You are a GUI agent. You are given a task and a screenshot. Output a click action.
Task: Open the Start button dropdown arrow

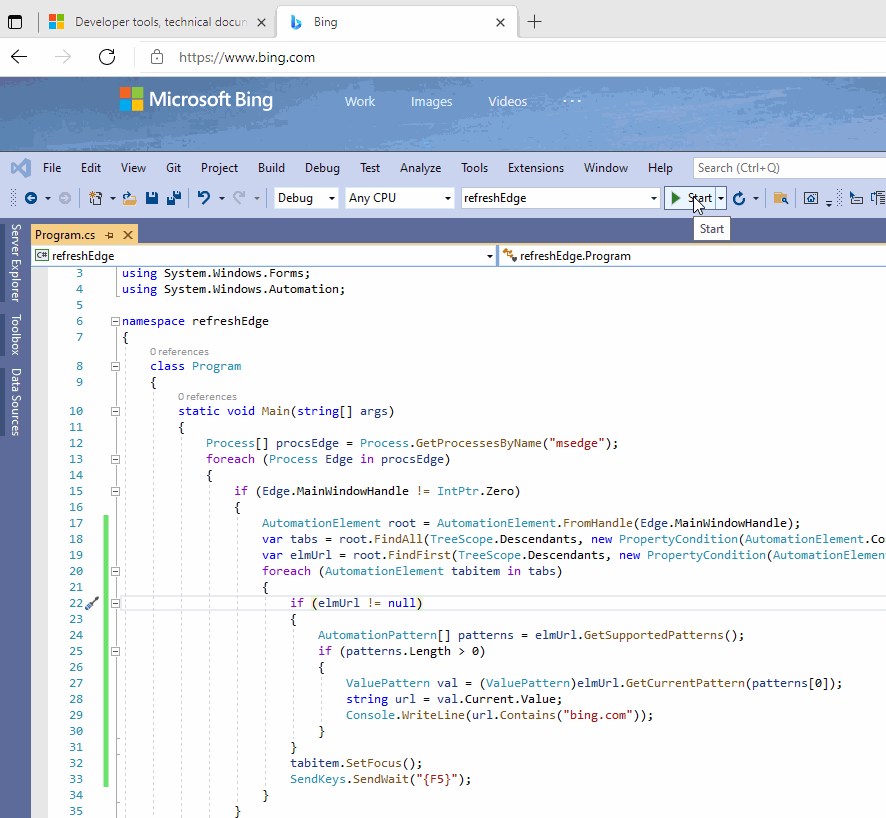click(x=721, y=198)
